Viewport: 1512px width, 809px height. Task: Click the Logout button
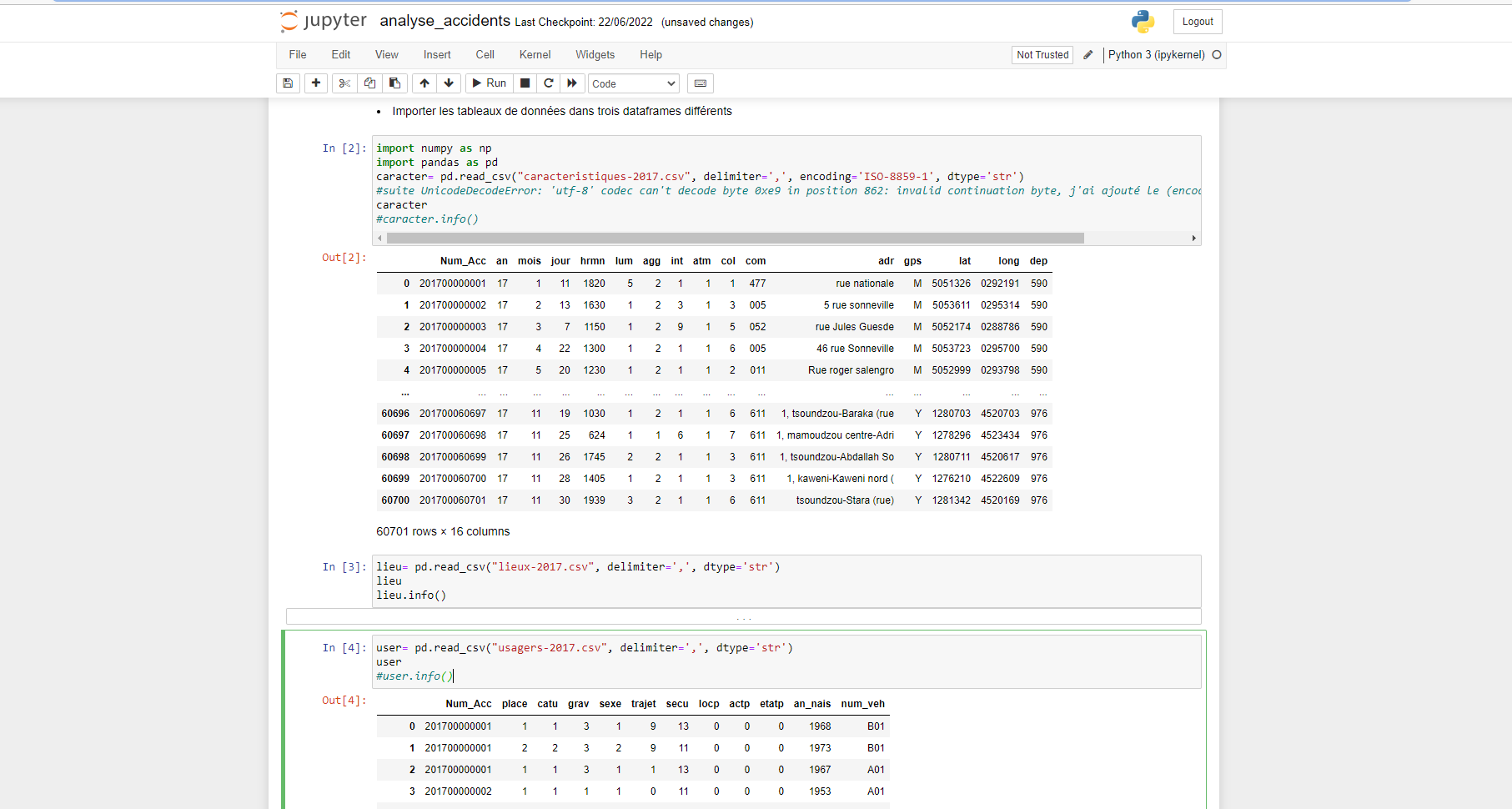pyautogui.click(x=1197, y=21)
